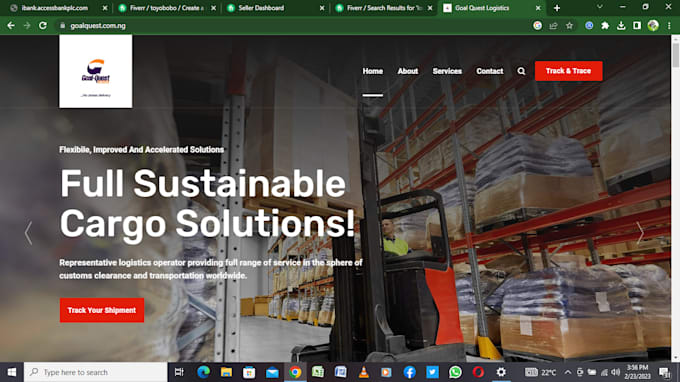Viewport: 680px width, 382px height.
Task: Toggle the browser side panel icon
Action: pos(637,26)
